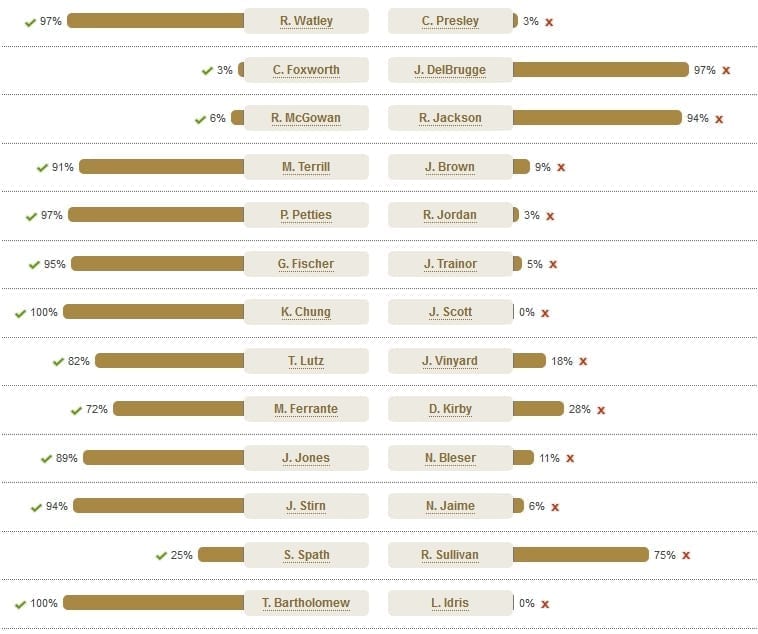Open the N. Bleser fighter link
Image resolution: width=758 pixels, height=634 pixels.
(x=450, y=457)
